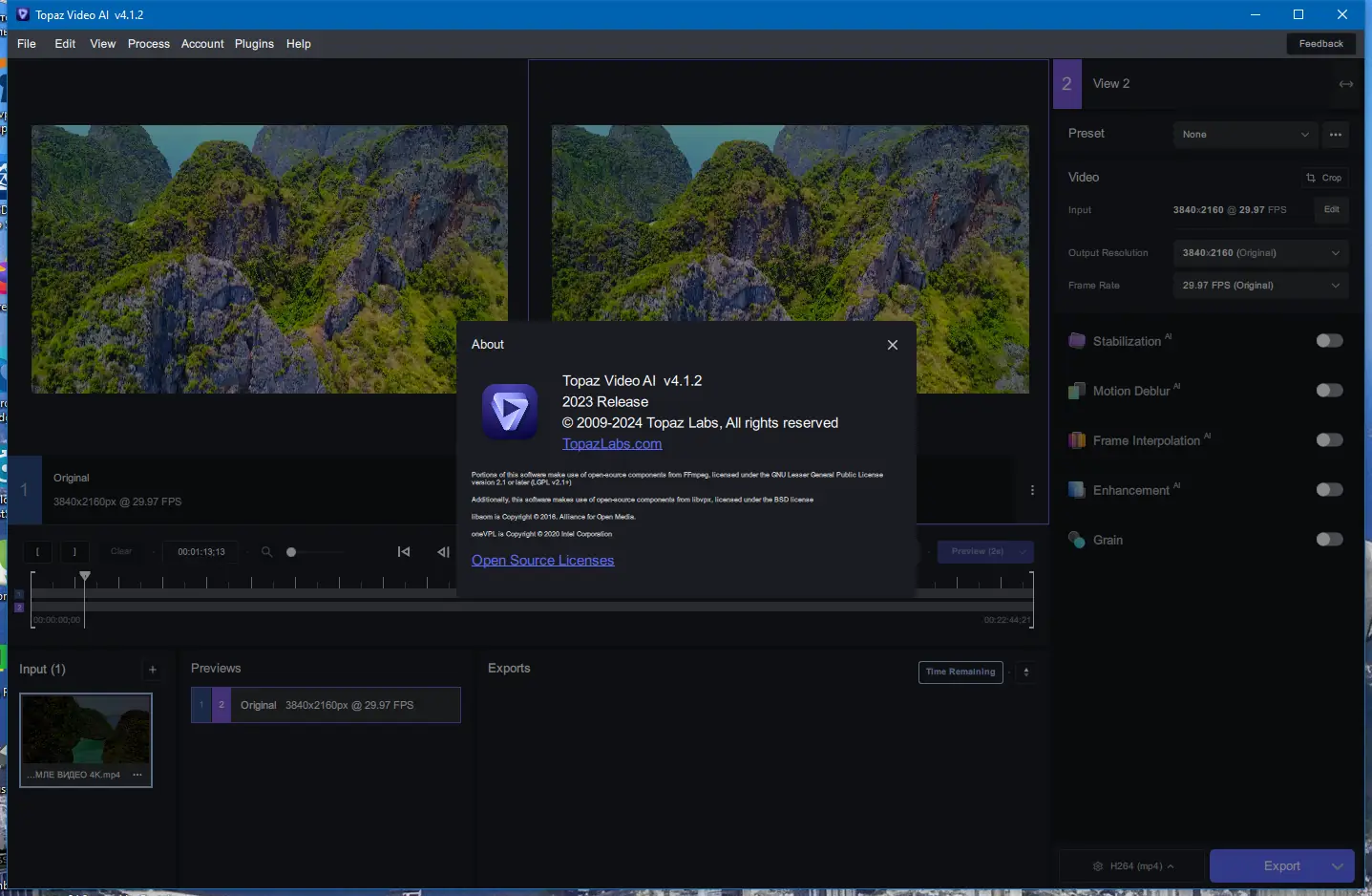Image resolution: width=1372 pixels, height=896 pixels.
Task: Click the Feedback button
Action: pos(1321,44)
